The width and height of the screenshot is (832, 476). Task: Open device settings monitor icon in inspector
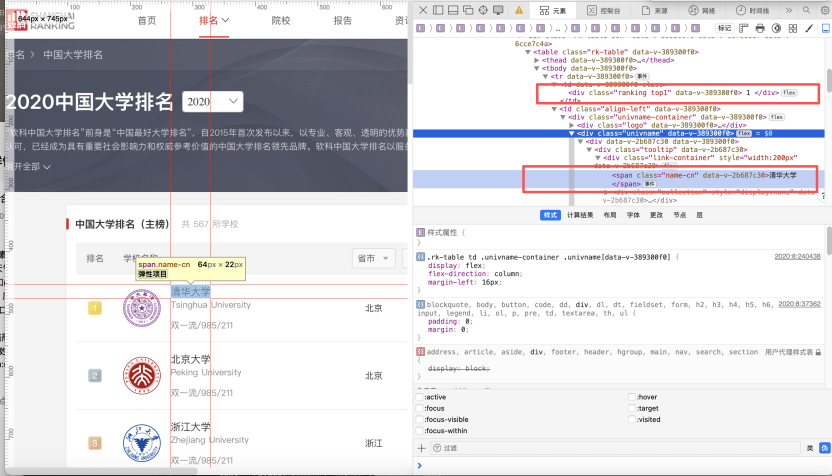coord(498,10)
